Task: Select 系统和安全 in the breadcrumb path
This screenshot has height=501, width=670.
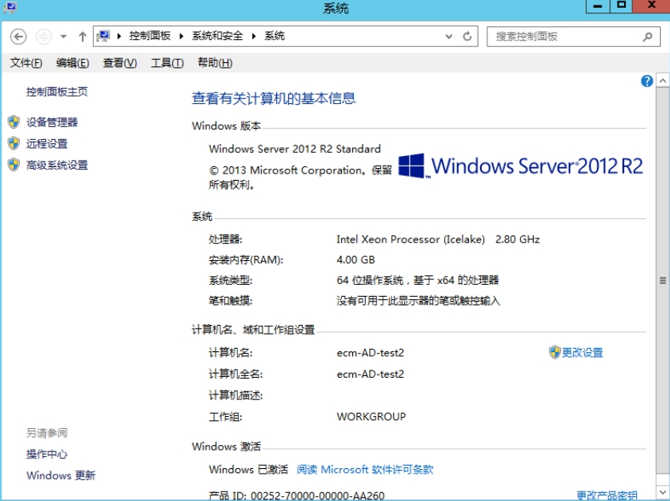Action: (217, 36)
